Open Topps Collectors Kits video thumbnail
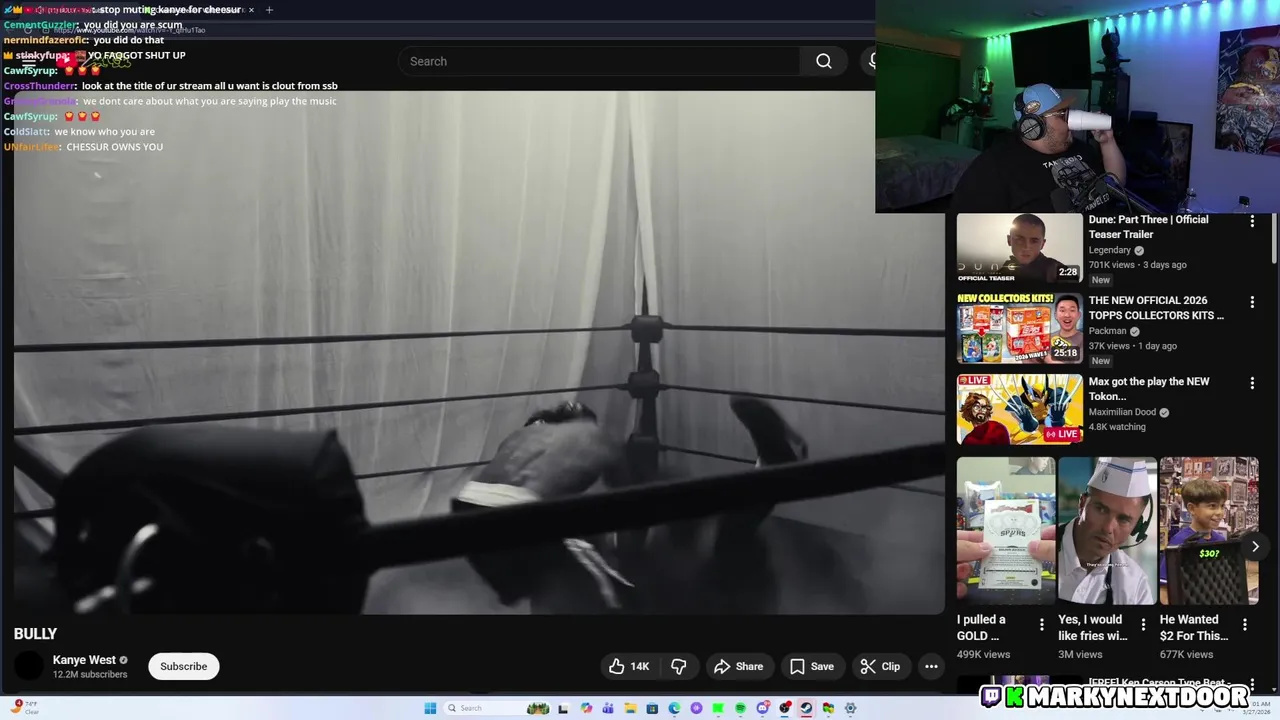The height and width of the screenshot is (720, 1280). click(1019, 328)
